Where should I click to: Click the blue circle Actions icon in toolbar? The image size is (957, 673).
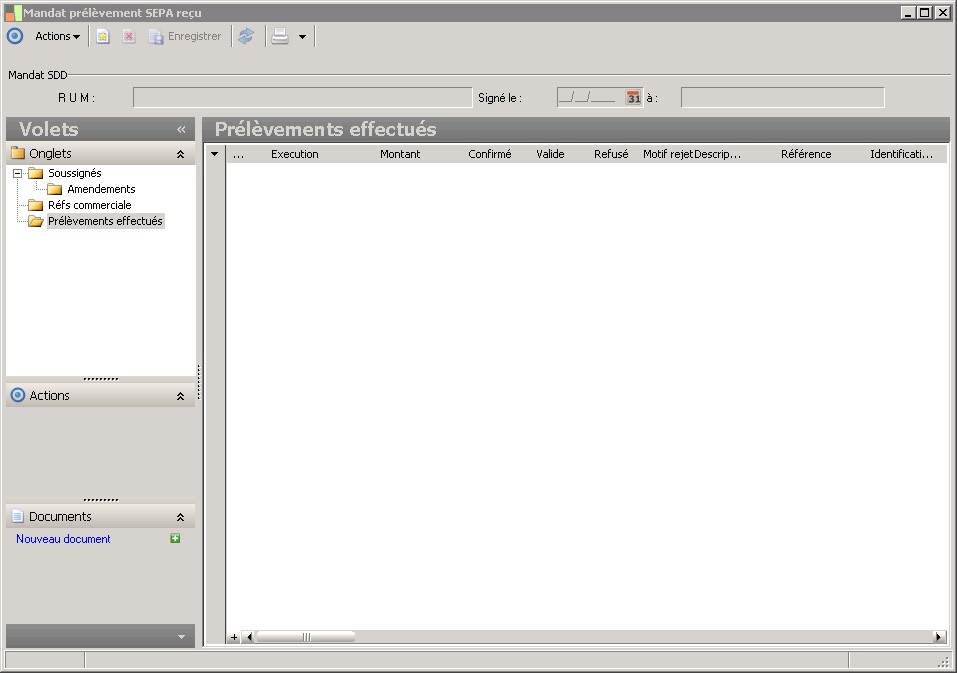pos(15,36)
